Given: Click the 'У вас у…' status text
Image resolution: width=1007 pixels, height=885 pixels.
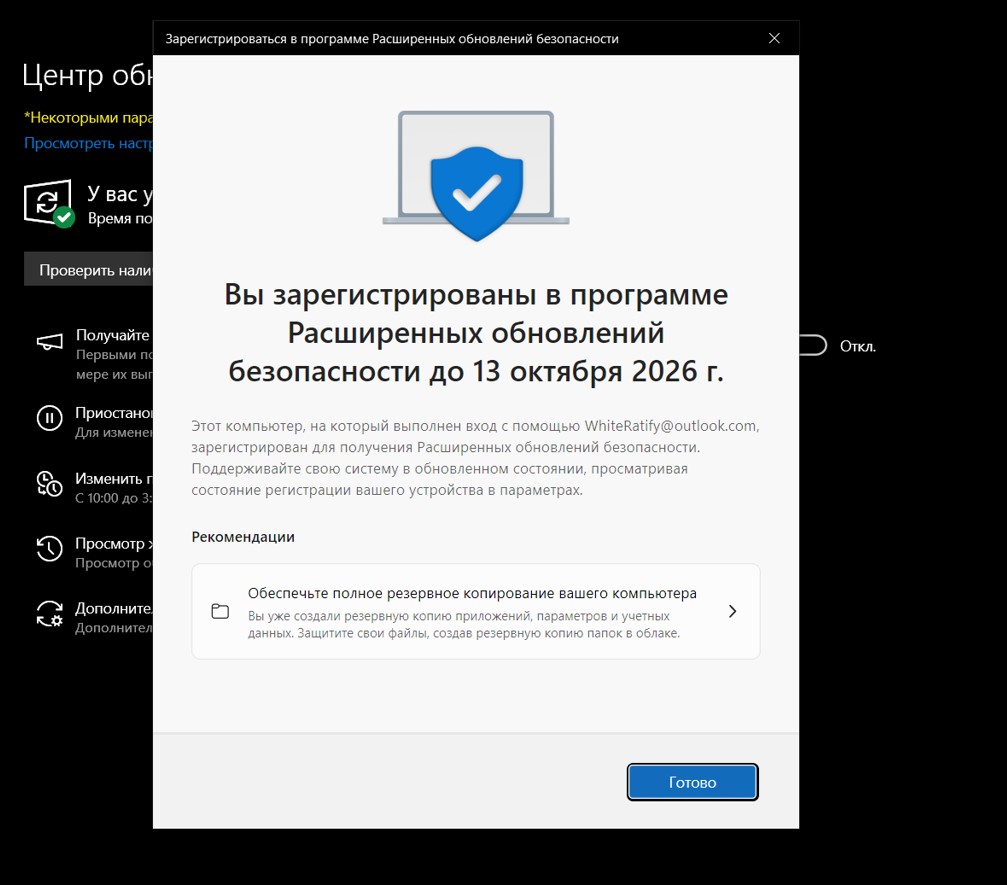Looking at the screenshot, I should (x=120, y=194).
